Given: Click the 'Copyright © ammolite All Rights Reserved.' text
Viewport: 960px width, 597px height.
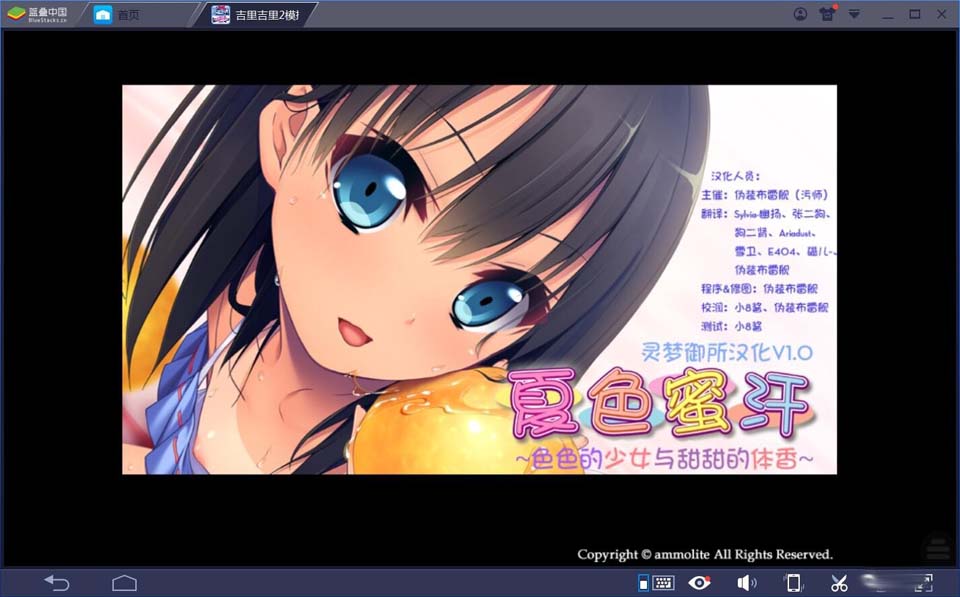Looking at the screenshot, I should [705, 554].
